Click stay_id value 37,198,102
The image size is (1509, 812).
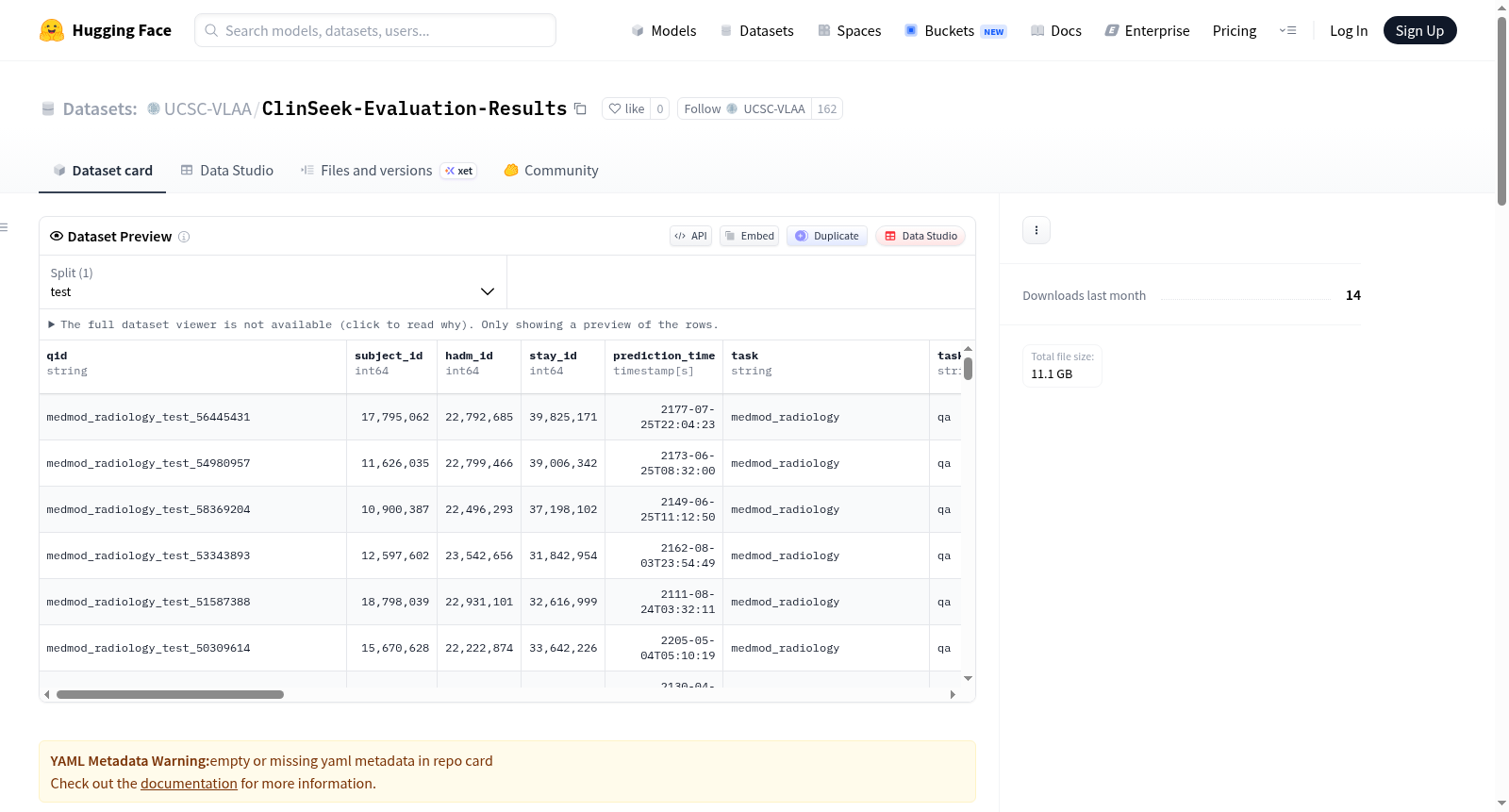click(x=563, y=509)
